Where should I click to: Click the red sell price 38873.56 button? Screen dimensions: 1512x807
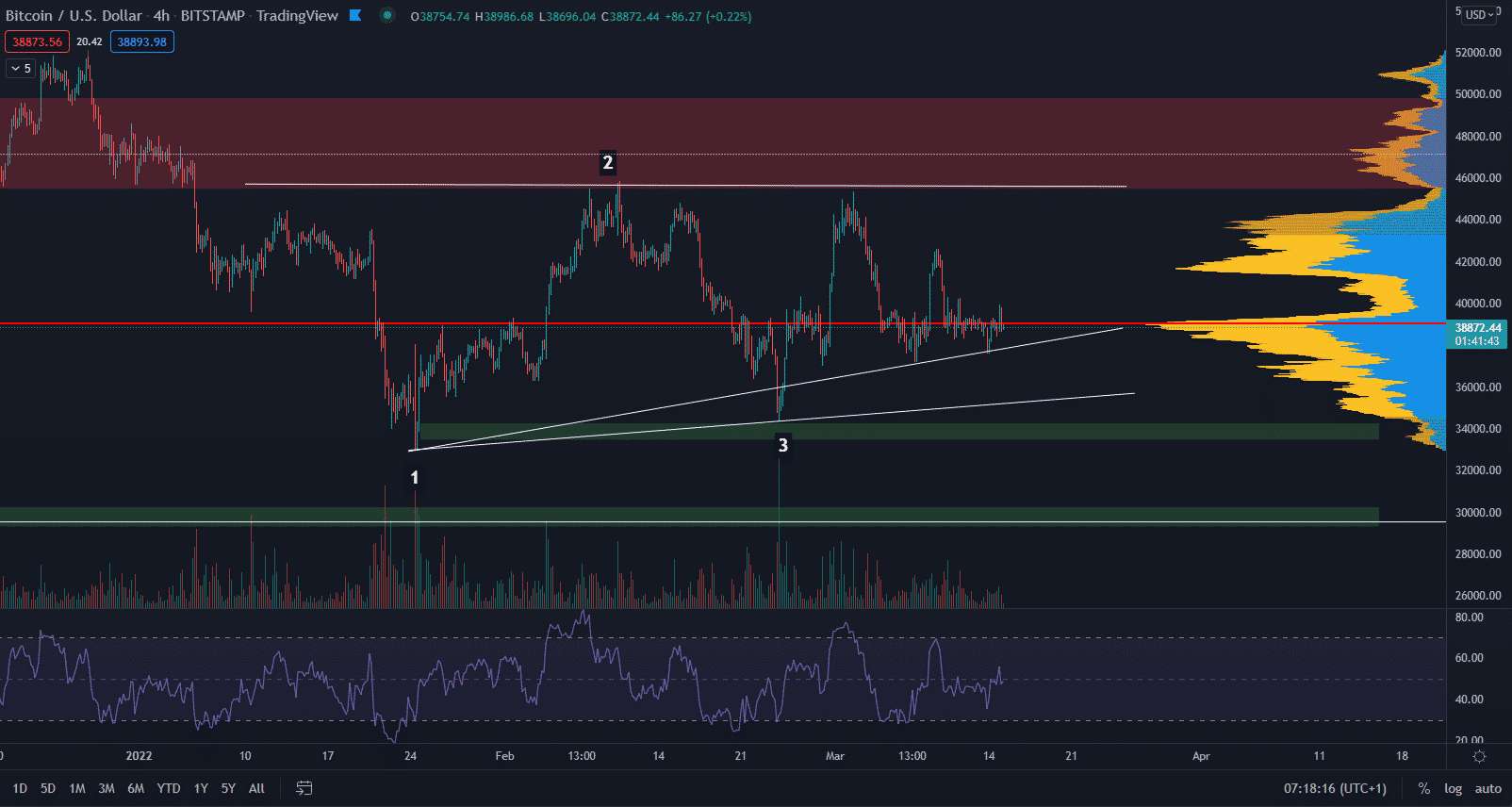(37, 41)
